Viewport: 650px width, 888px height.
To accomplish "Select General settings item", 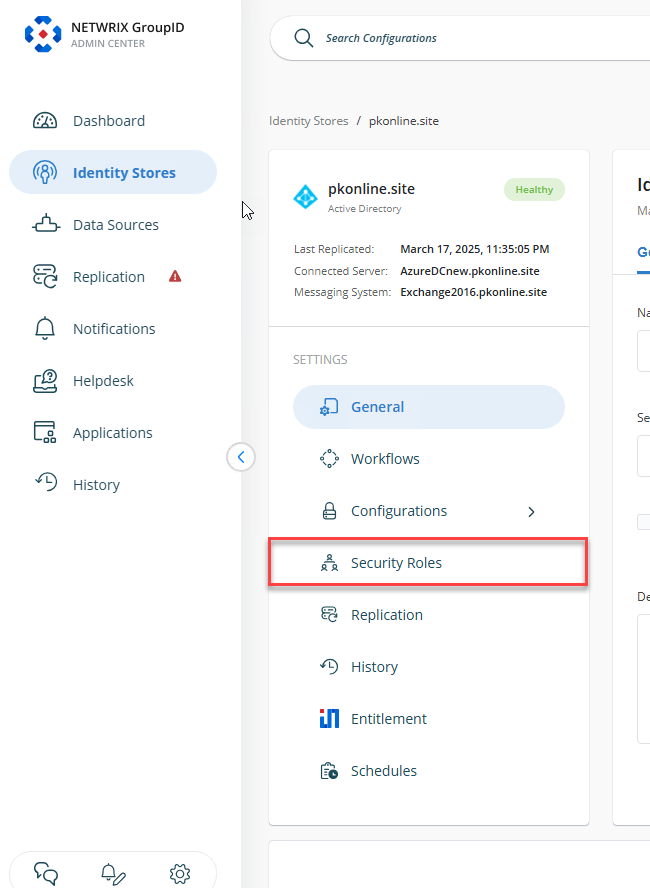I will [x=429, y=407].
